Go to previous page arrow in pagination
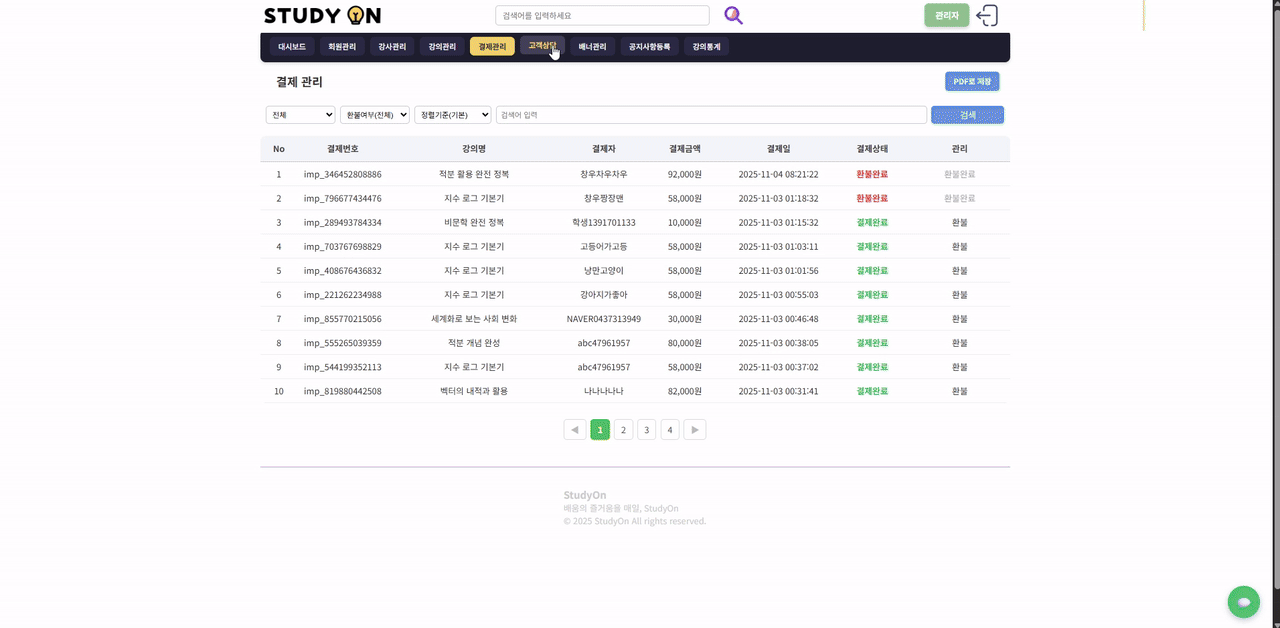 tap(575, 430)
